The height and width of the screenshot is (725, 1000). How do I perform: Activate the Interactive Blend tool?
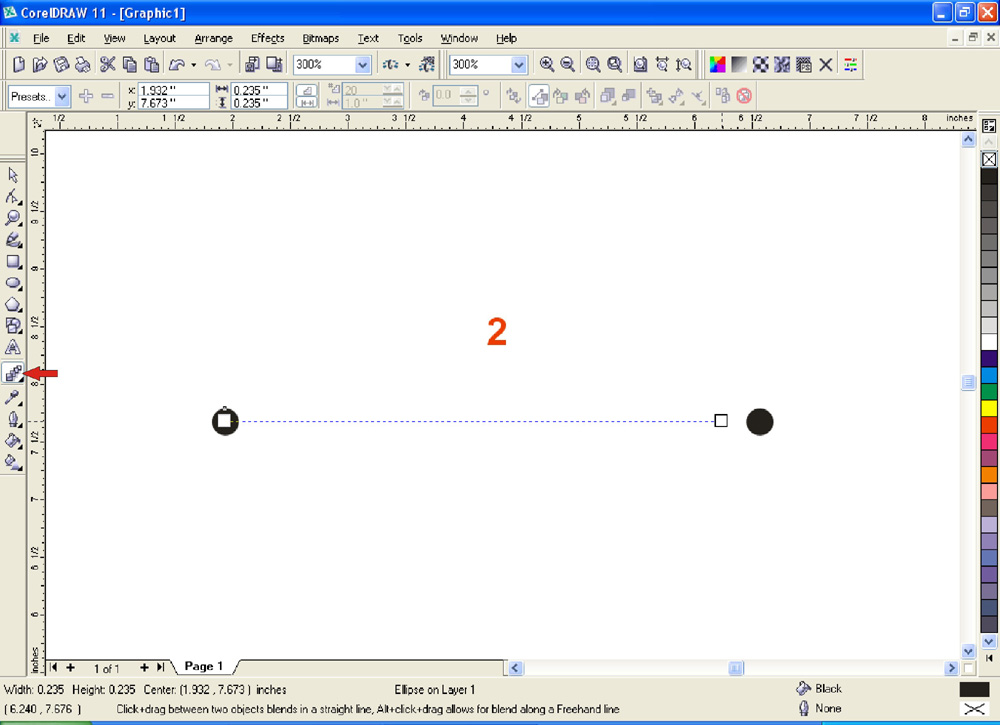coord(14,373)
